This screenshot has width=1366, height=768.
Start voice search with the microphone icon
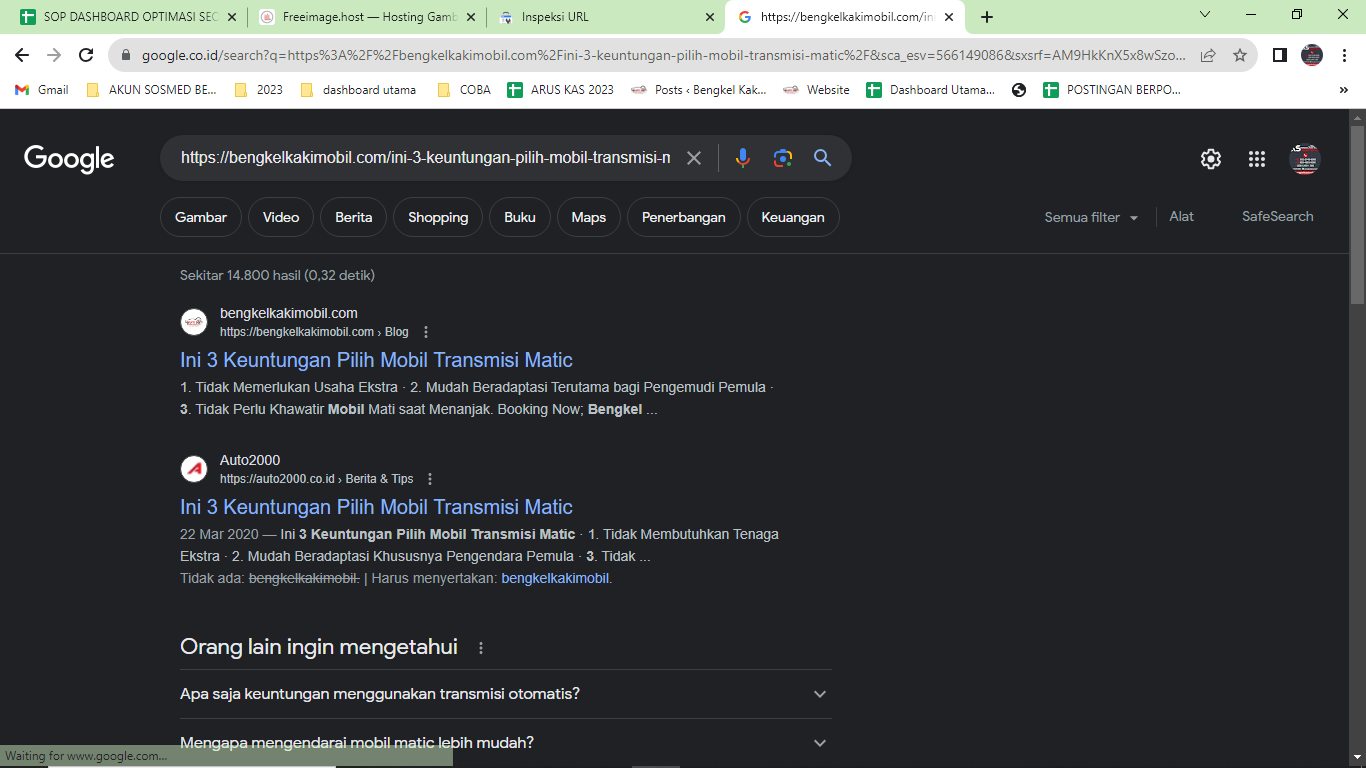tap(742, 158)
